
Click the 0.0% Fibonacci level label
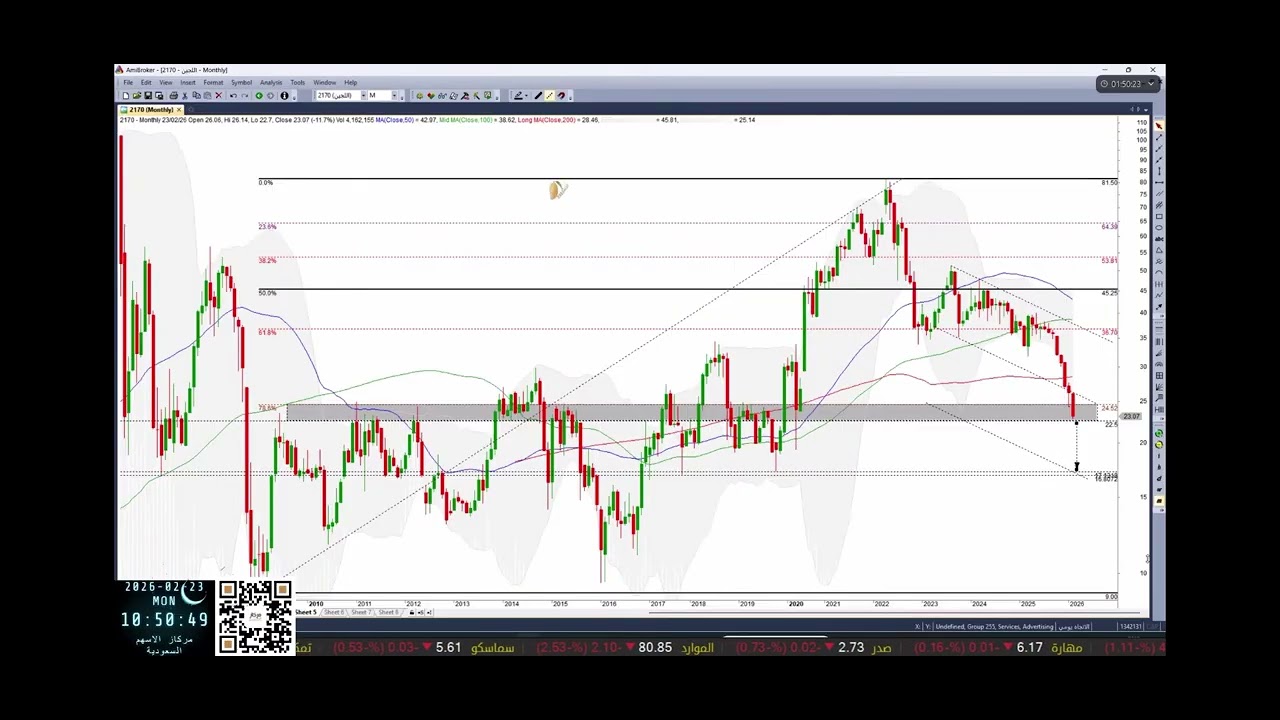pyautogui.click(x=265, y=182)
